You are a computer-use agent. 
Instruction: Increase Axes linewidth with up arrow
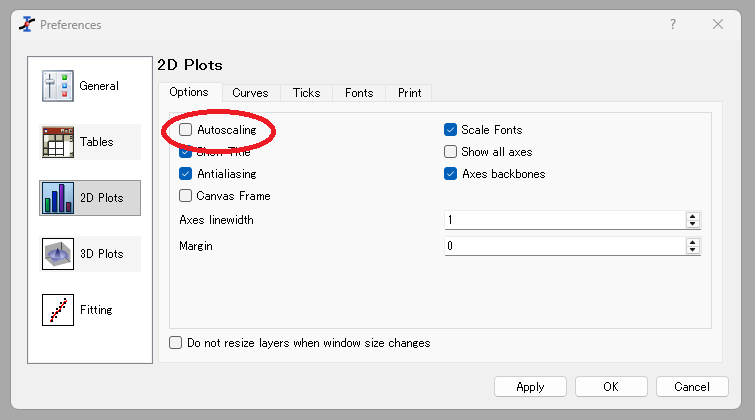pos(692,216)
